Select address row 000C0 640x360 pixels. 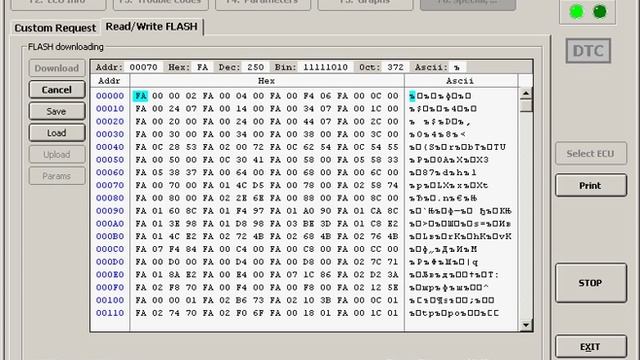[x=110, y=249]
